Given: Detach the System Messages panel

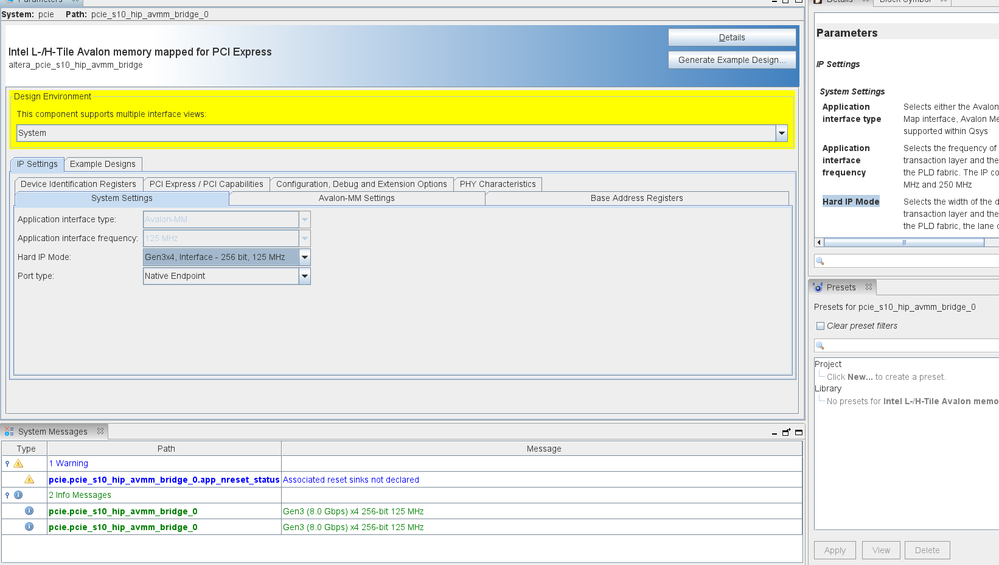Looking at the screenshot, I should coord(787,432).
